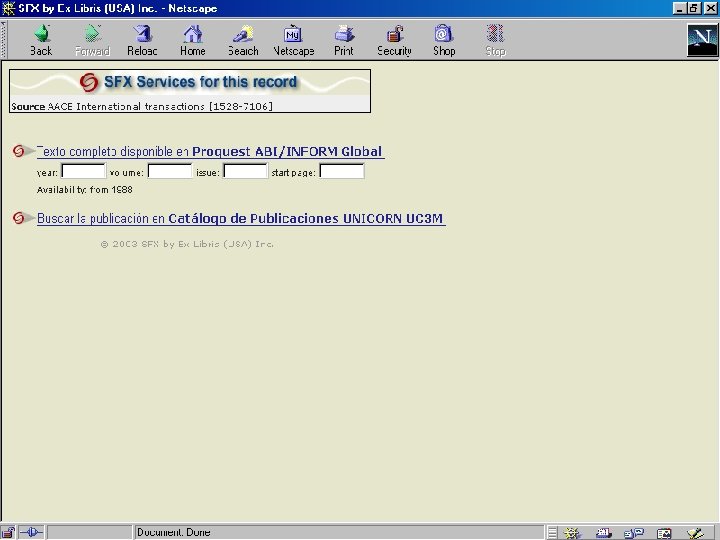Open the Security information button

point(394,40)
